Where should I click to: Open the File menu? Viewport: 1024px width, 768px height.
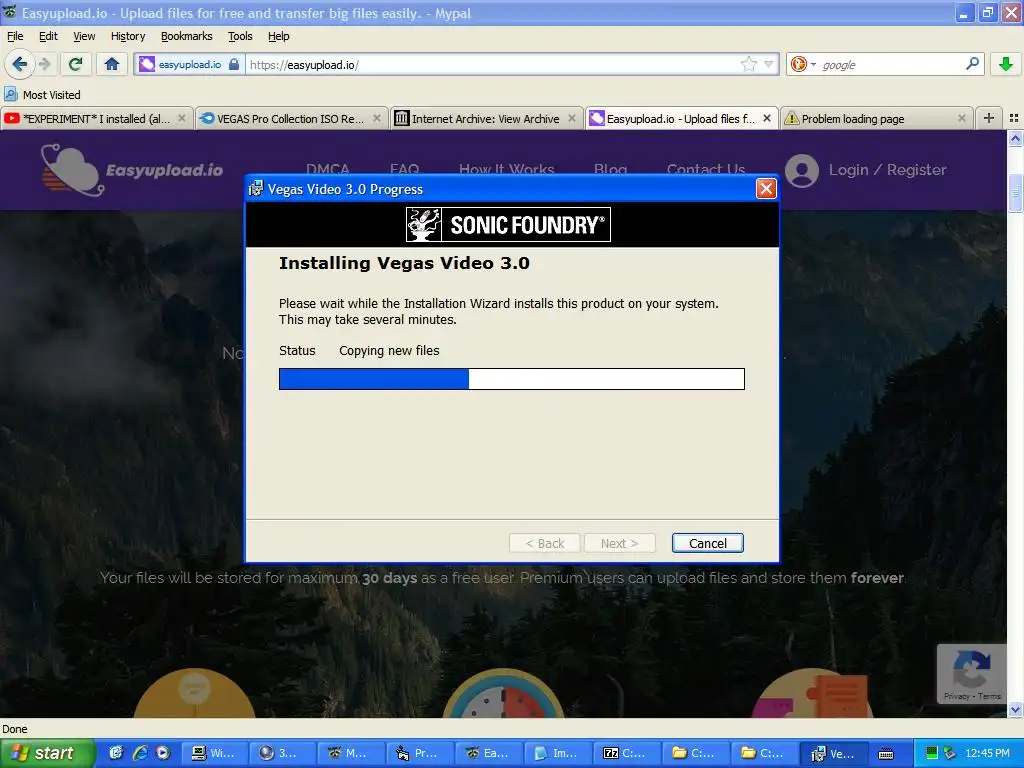(15, 36)
